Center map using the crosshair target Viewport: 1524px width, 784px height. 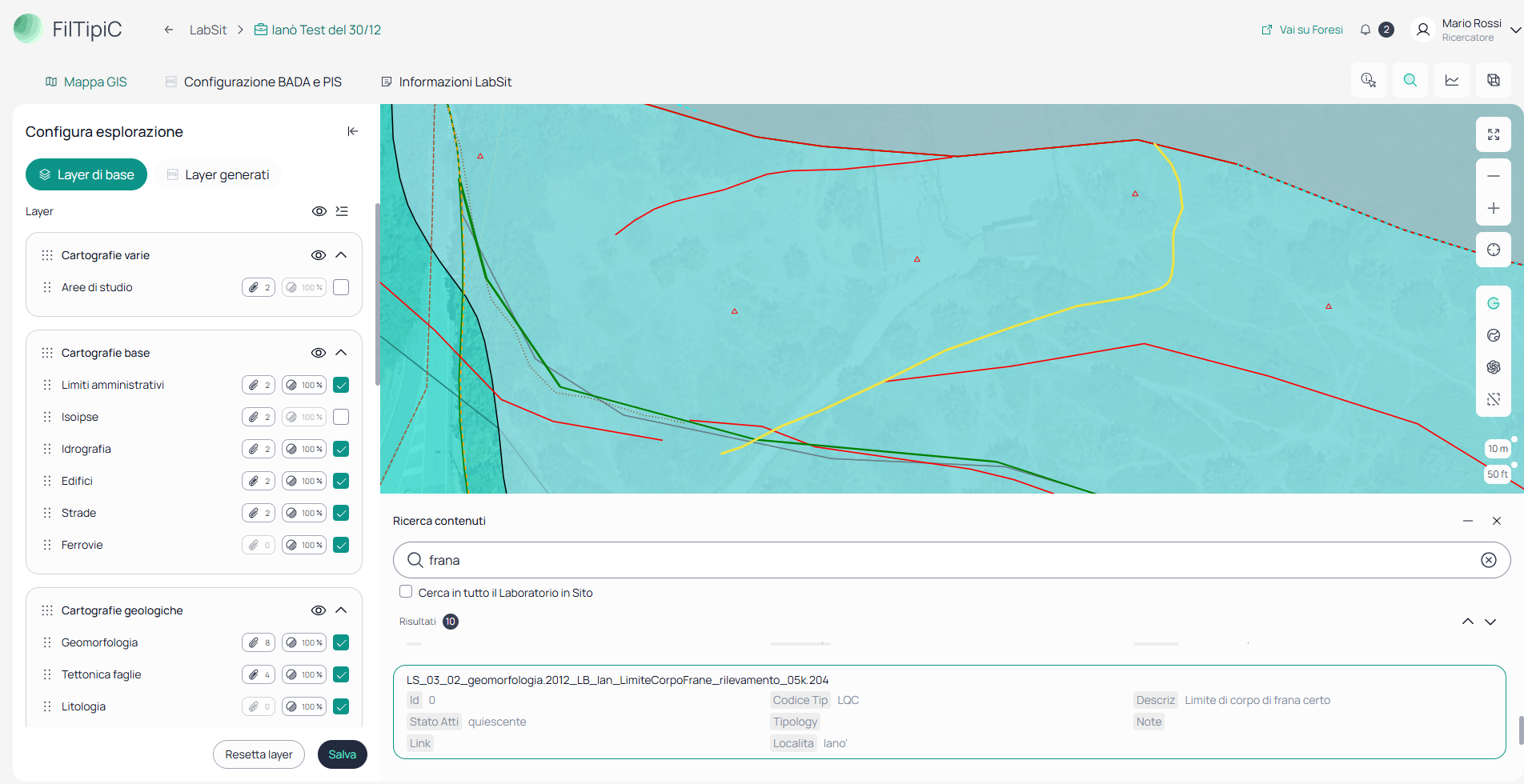coord(1494,250)
